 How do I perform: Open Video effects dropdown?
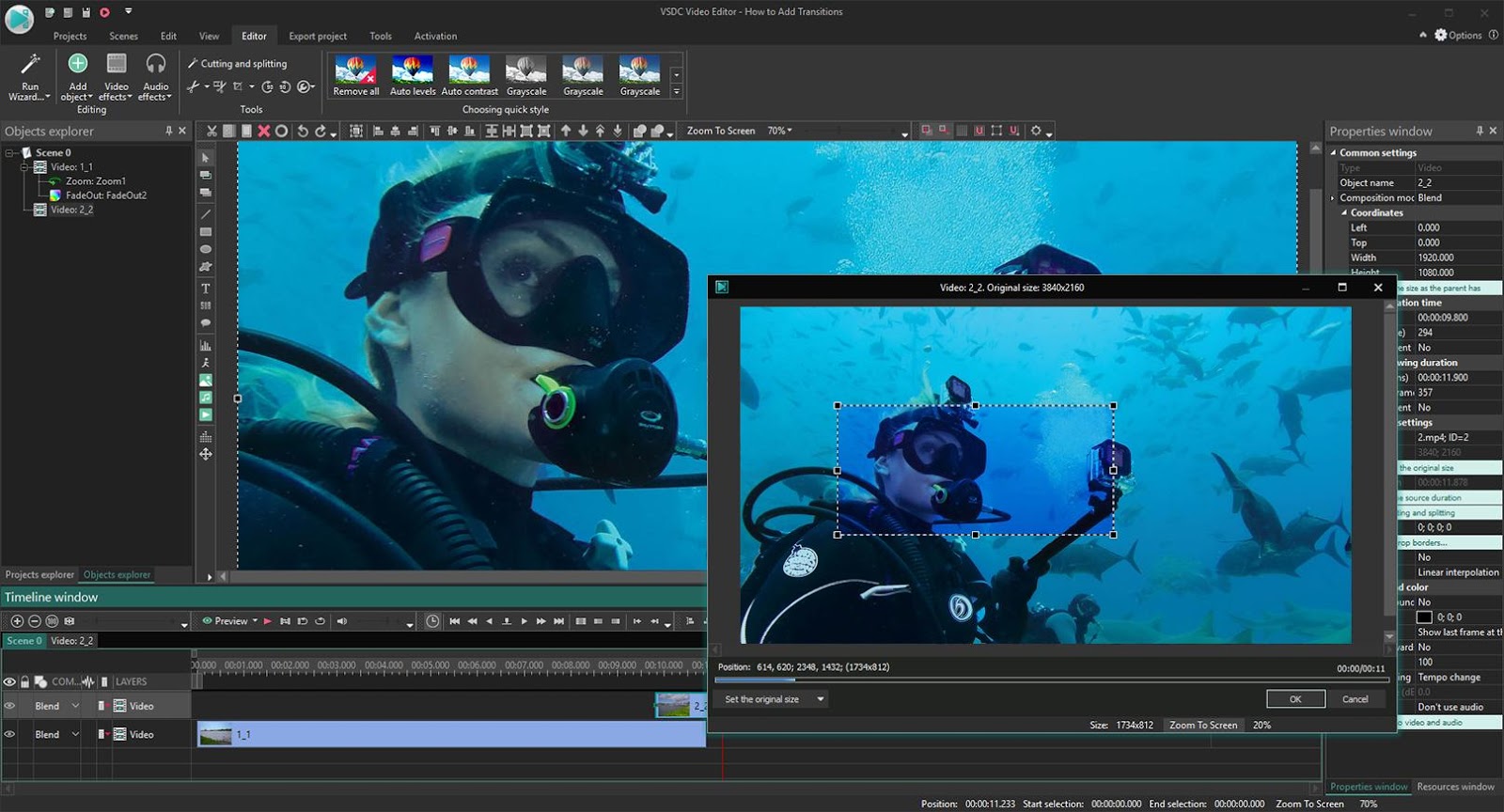coord(117,77)
